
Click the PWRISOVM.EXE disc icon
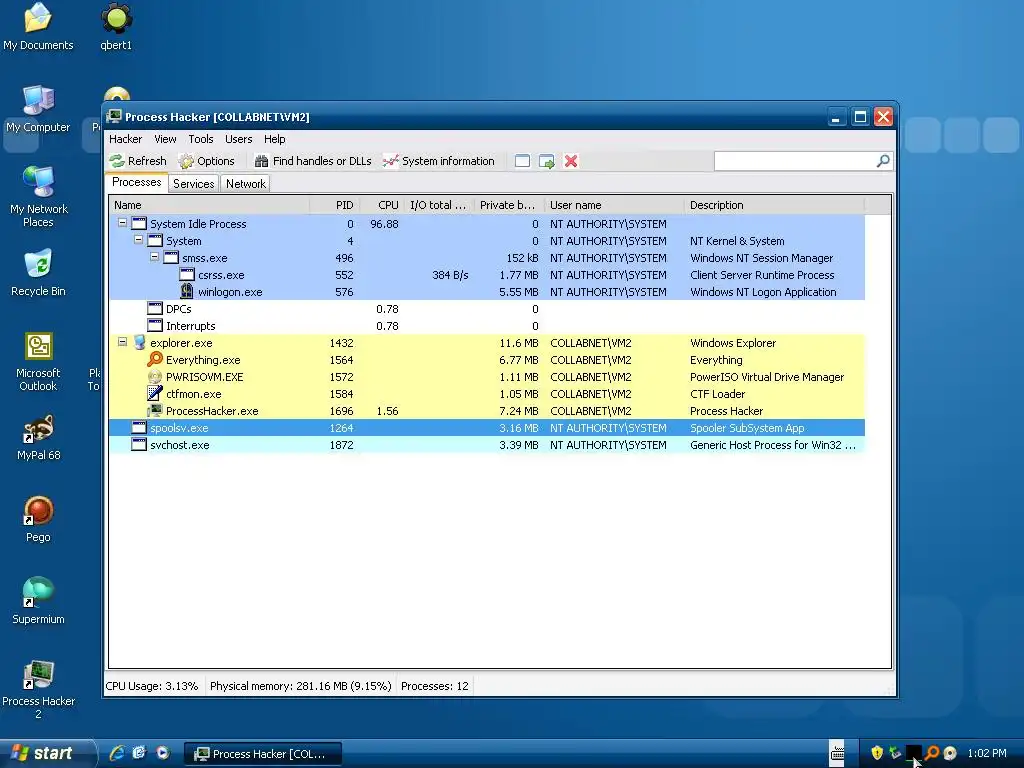[155, 377]
